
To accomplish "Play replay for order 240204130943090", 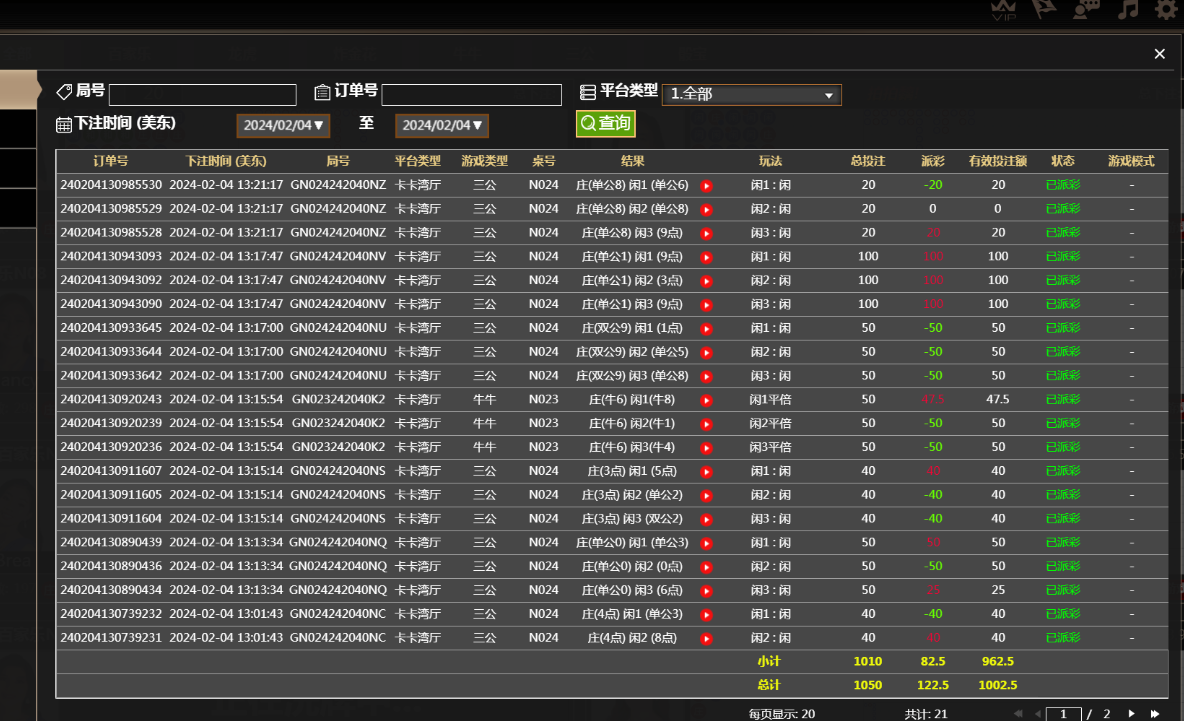I will coord(706,305).
